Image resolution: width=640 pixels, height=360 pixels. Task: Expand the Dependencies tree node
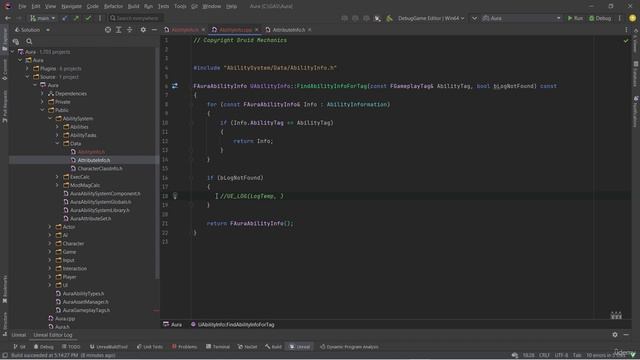pyautogui.click(x=42, y=93)
